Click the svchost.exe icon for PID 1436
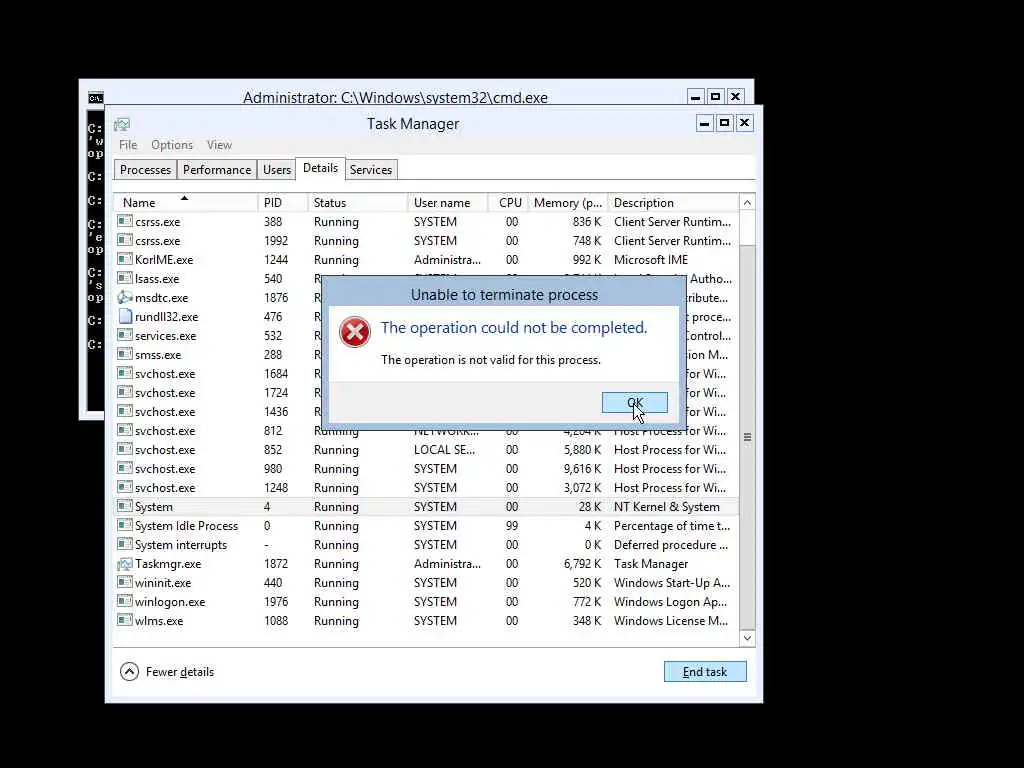1024x768 pixels. pos(125,411)
